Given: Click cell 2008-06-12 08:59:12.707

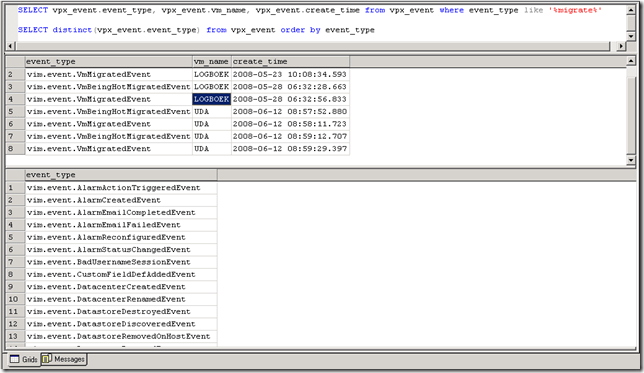Looking at the screenshot, I should [x=290, y=136].
